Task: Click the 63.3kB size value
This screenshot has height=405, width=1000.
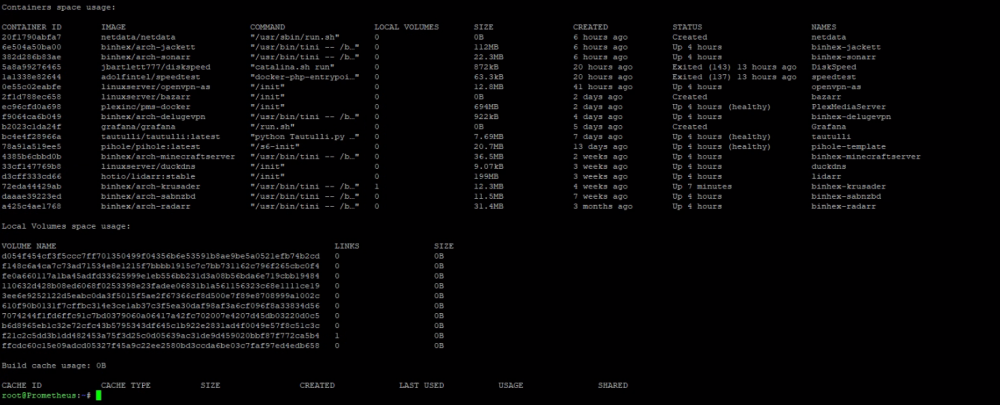Action: [x=489, y=77]
